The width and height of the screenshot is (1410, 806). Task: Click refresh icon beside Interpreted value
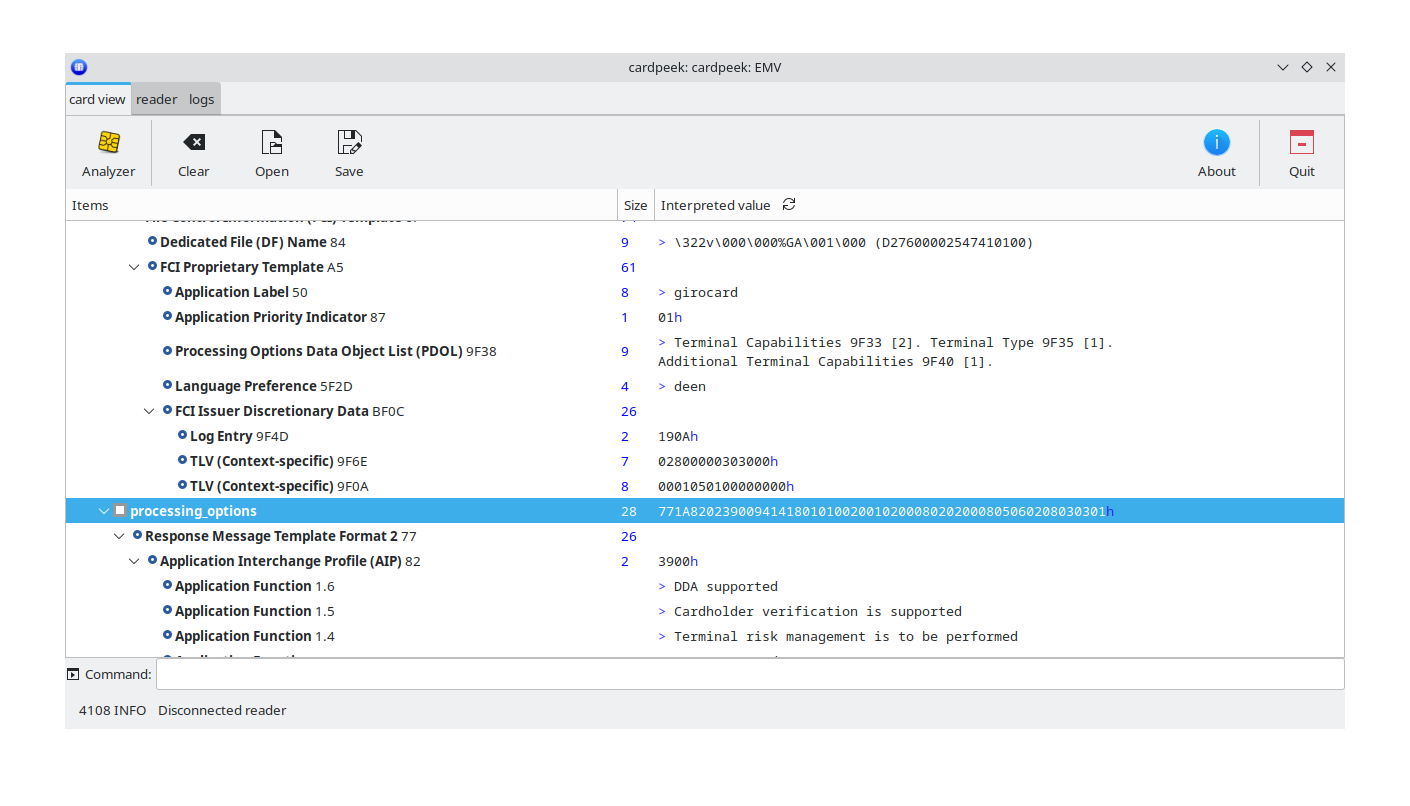(x=789, y=205)
